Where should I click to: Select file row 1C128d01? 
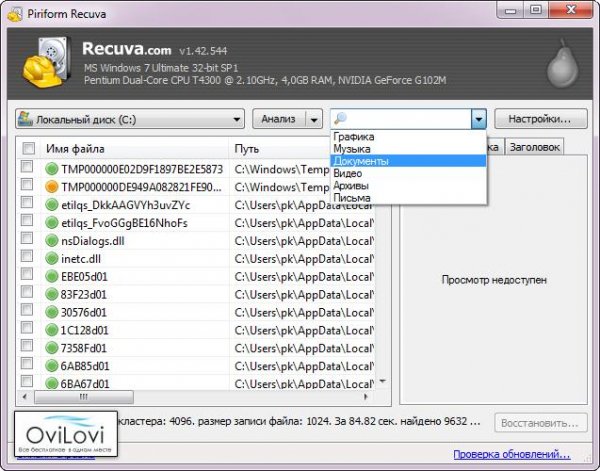[196, 330]
